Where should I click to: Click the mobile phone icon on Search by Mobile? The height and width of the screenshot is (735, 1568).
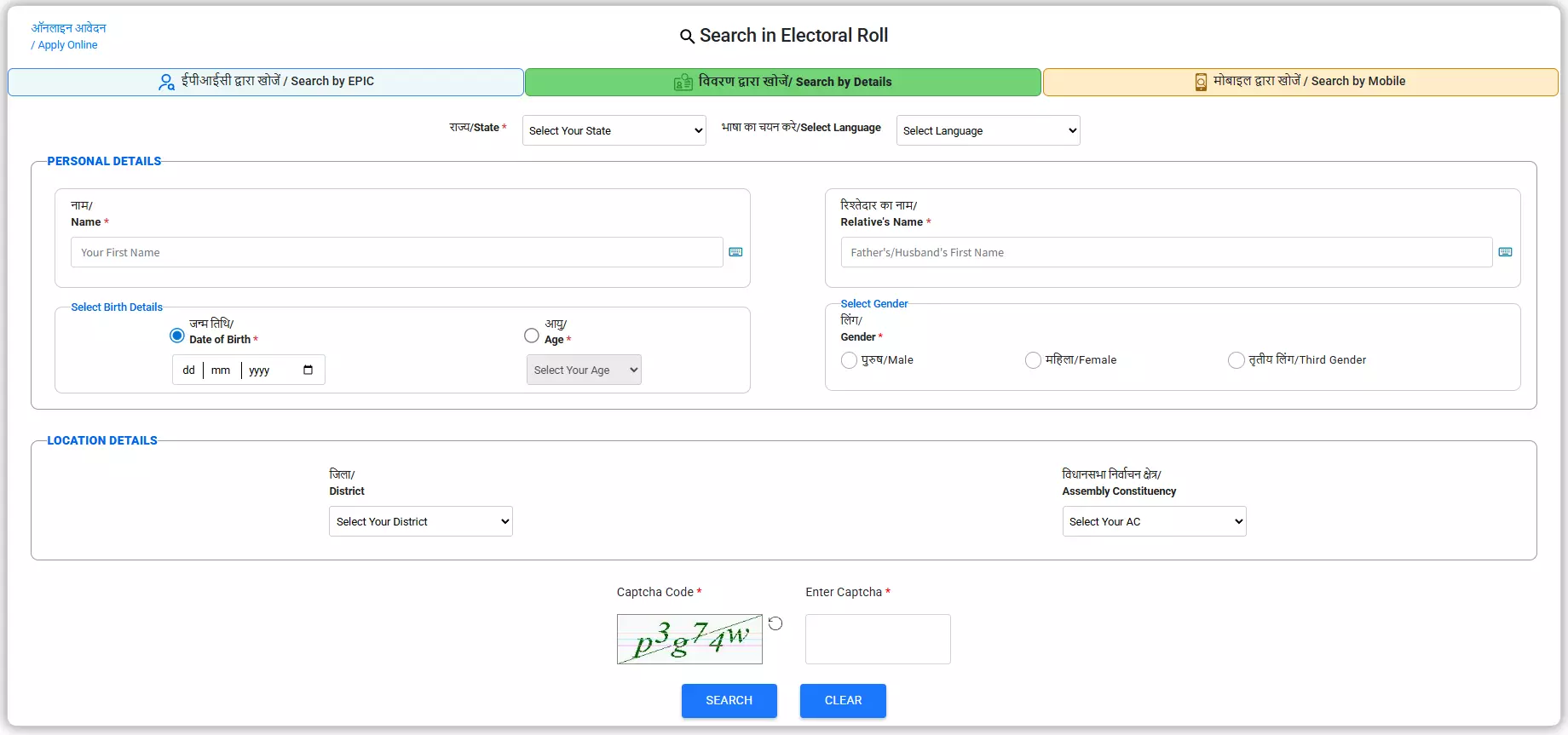pyautogui.click(x=1201, y=82)
